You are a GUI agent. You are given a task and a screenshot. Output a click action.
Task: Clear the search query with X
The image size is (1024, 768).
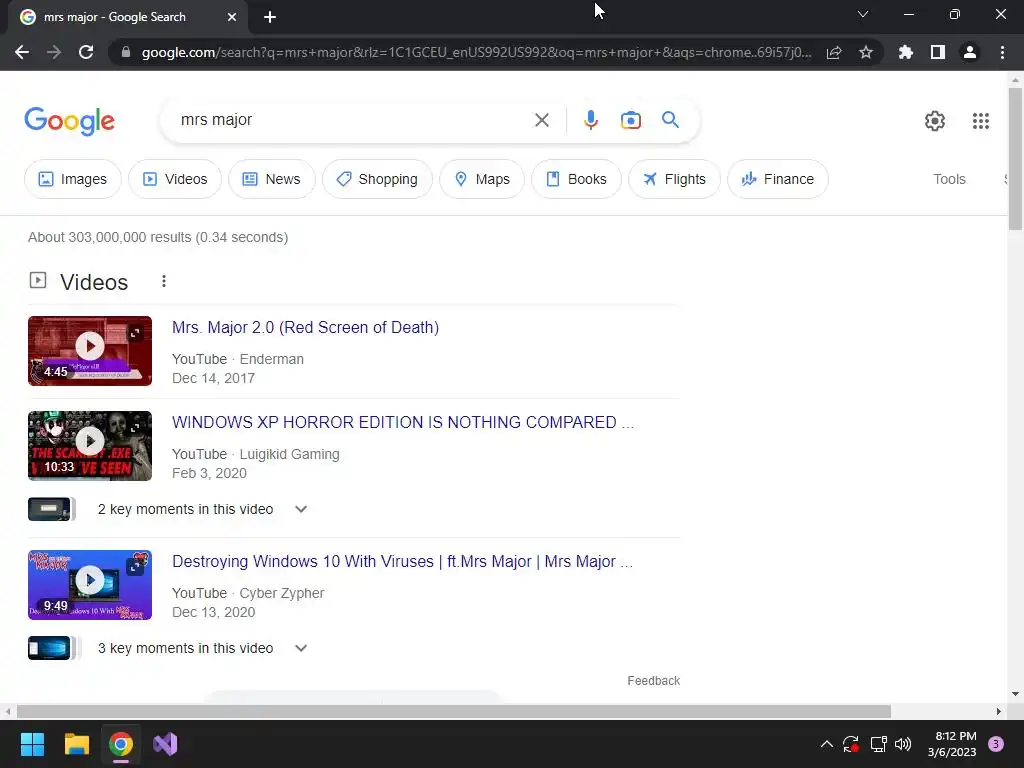point(541,120)
